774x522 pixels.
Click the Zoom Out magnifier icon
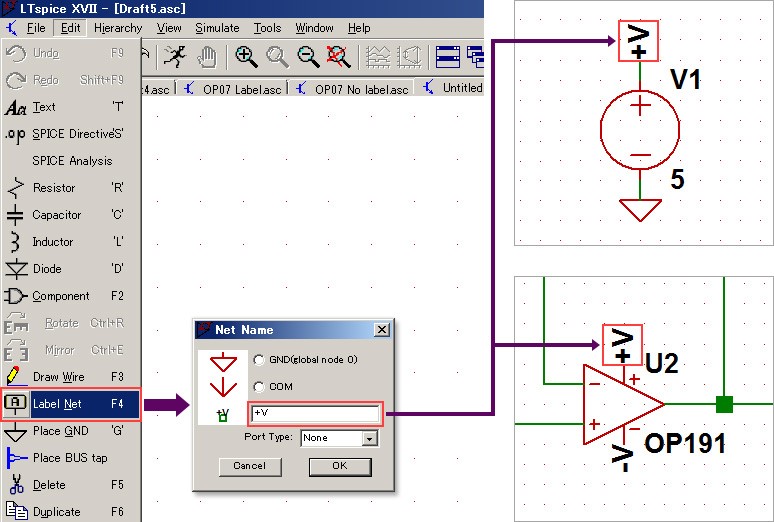coord(309,56)
